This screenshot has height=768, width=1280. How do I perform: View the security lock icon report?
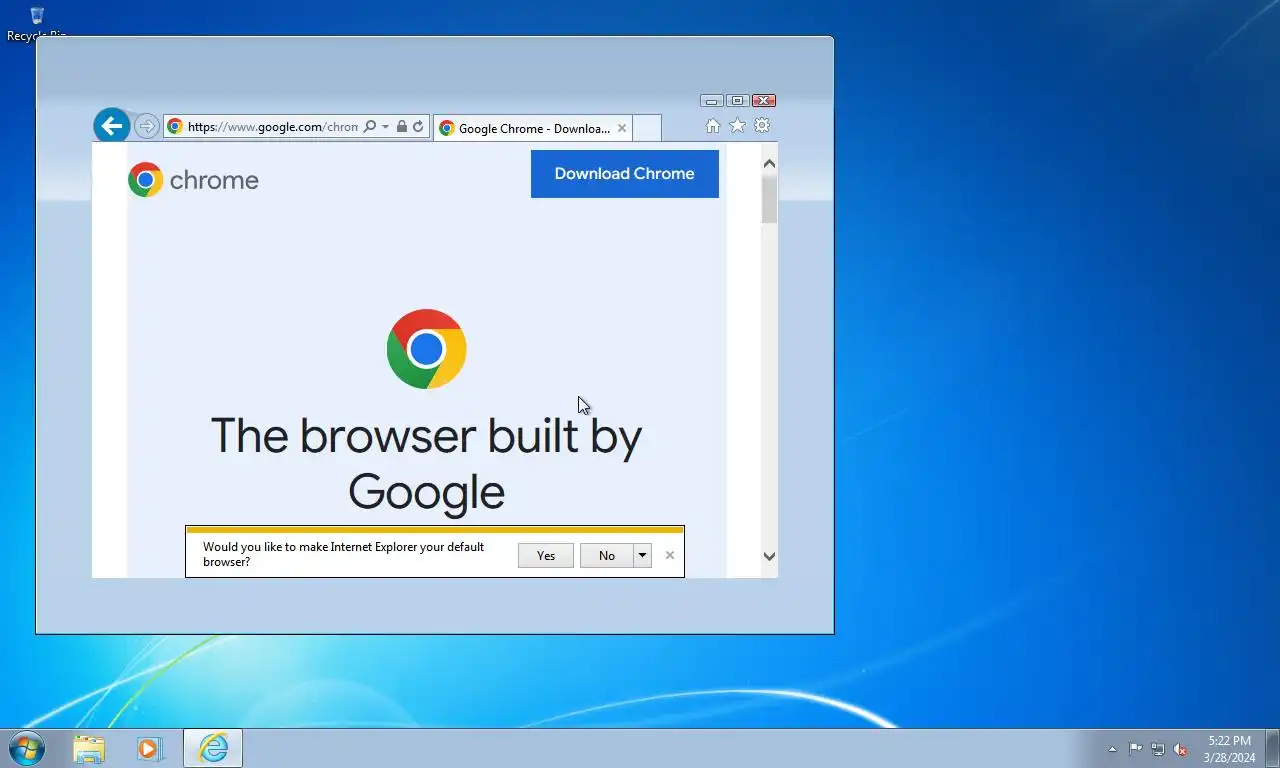[x=401, y=127]
